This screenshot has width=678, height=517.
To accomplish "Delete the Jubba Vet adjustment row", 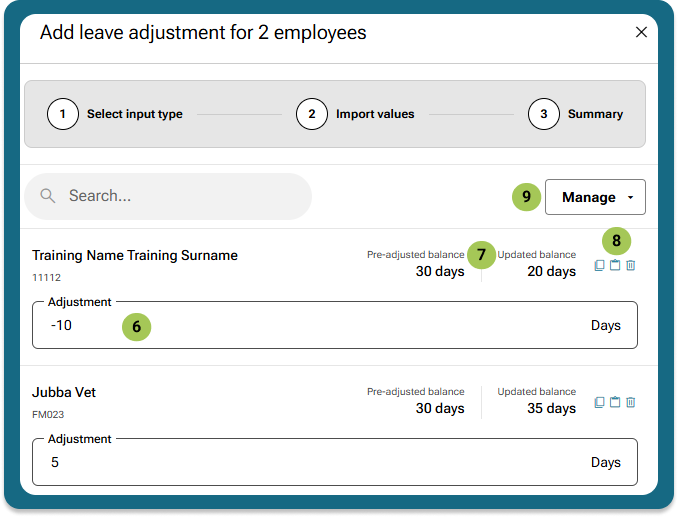I will [630, 402].
